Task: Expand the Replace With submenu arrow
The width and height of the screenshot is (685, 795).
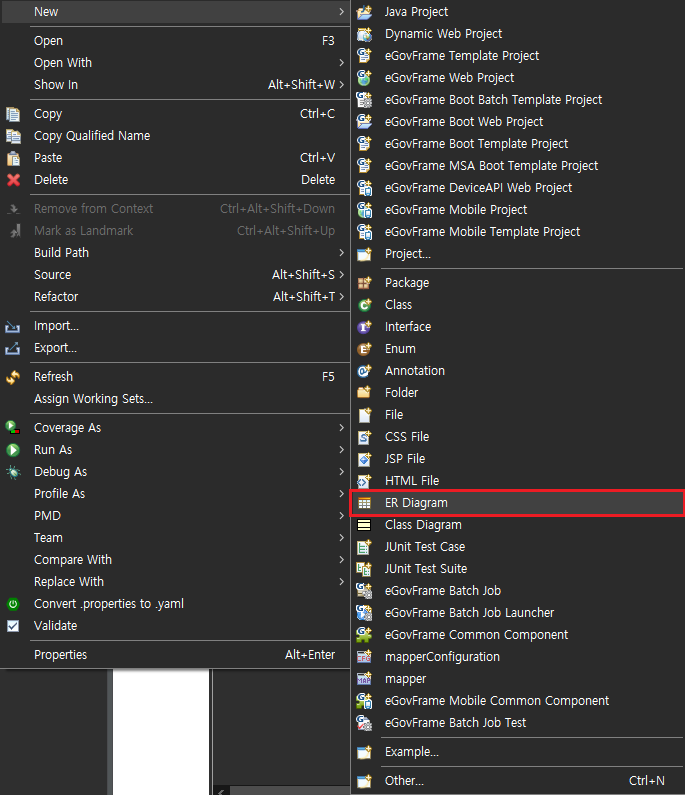Action: (x=341, y=582)
